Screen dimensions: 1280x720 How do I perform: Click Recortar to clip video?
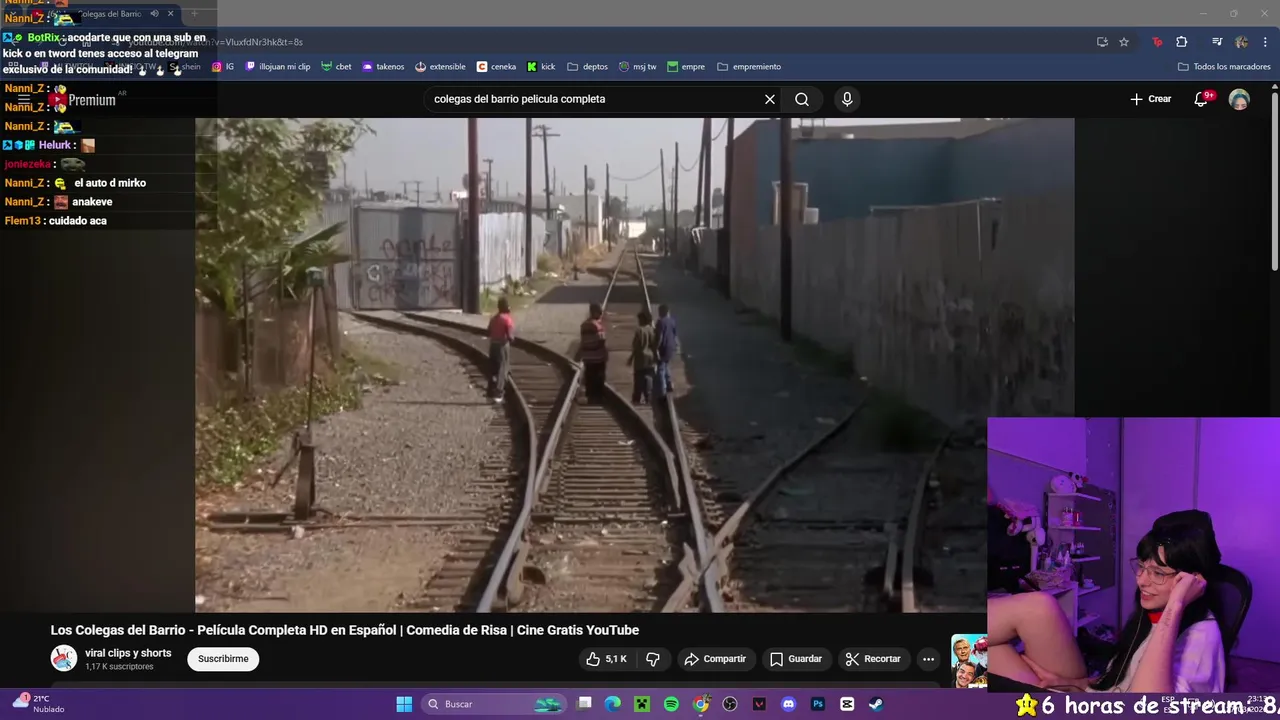[x=873, y=659]
